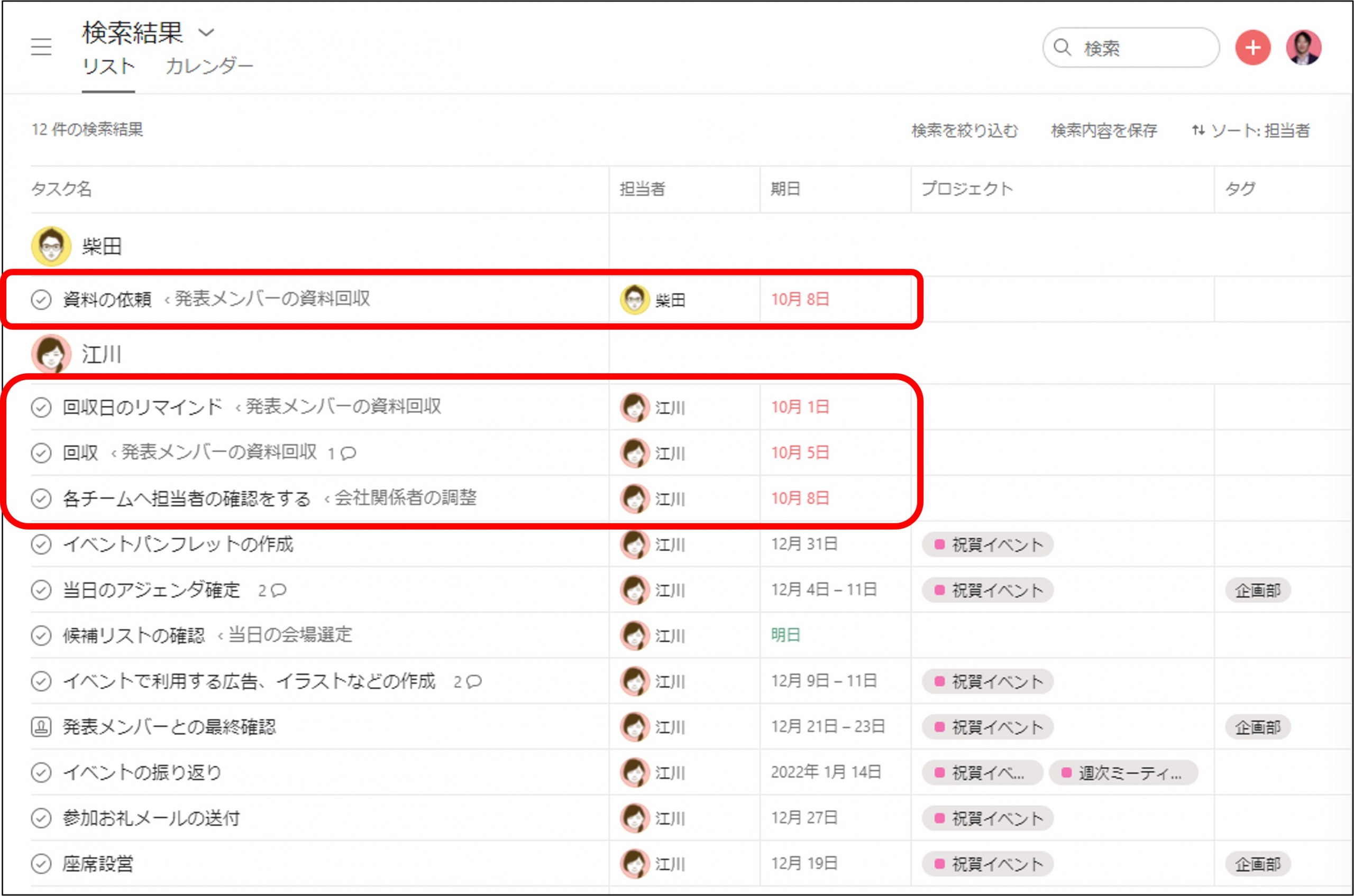
Task: Open task 参加お礼メールの送付
Action: [151, 818]
